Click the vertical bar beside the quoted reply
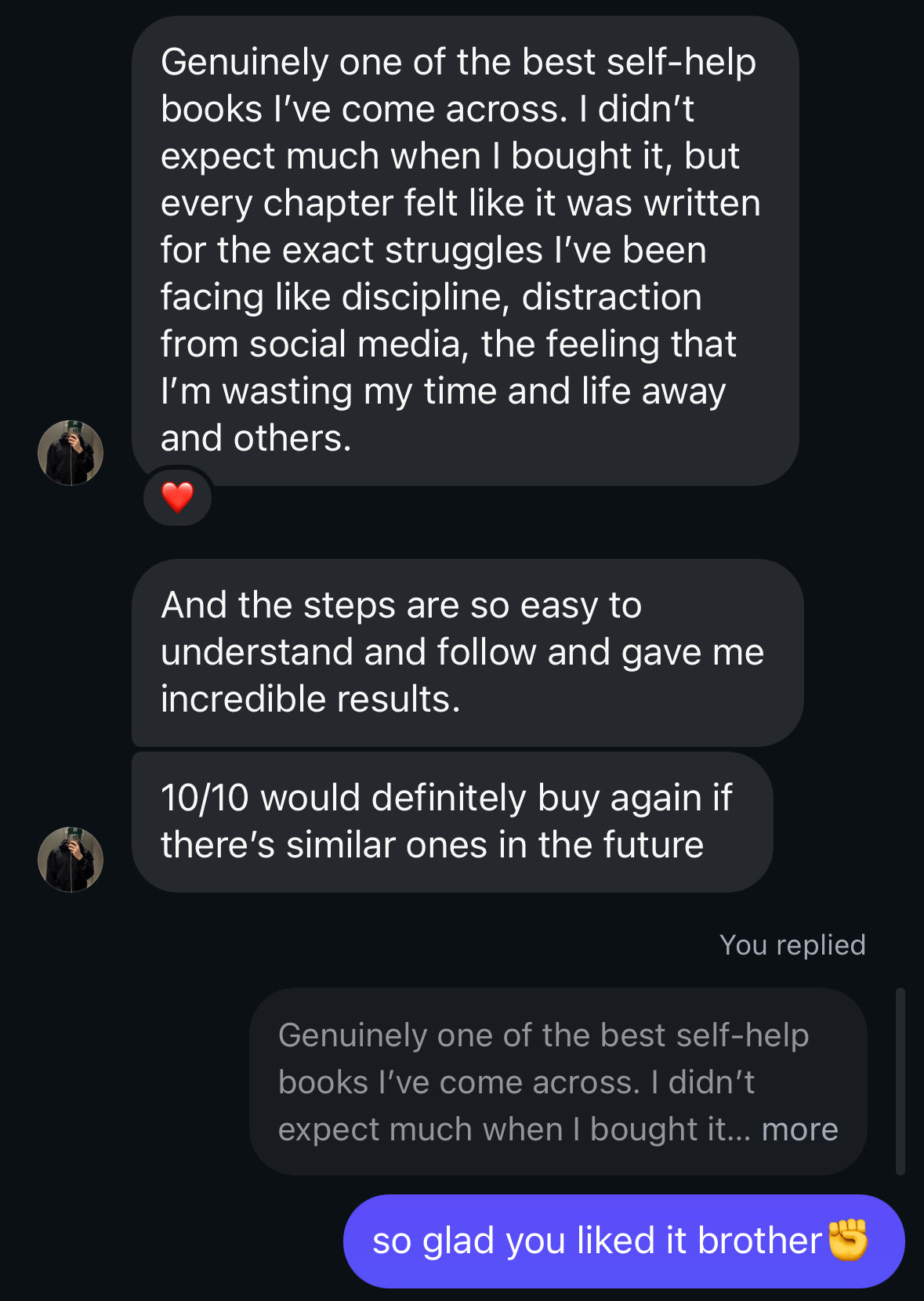The width and height of the screenshot is (924, 1301). pyautogui.click(x=900, y=1081)
